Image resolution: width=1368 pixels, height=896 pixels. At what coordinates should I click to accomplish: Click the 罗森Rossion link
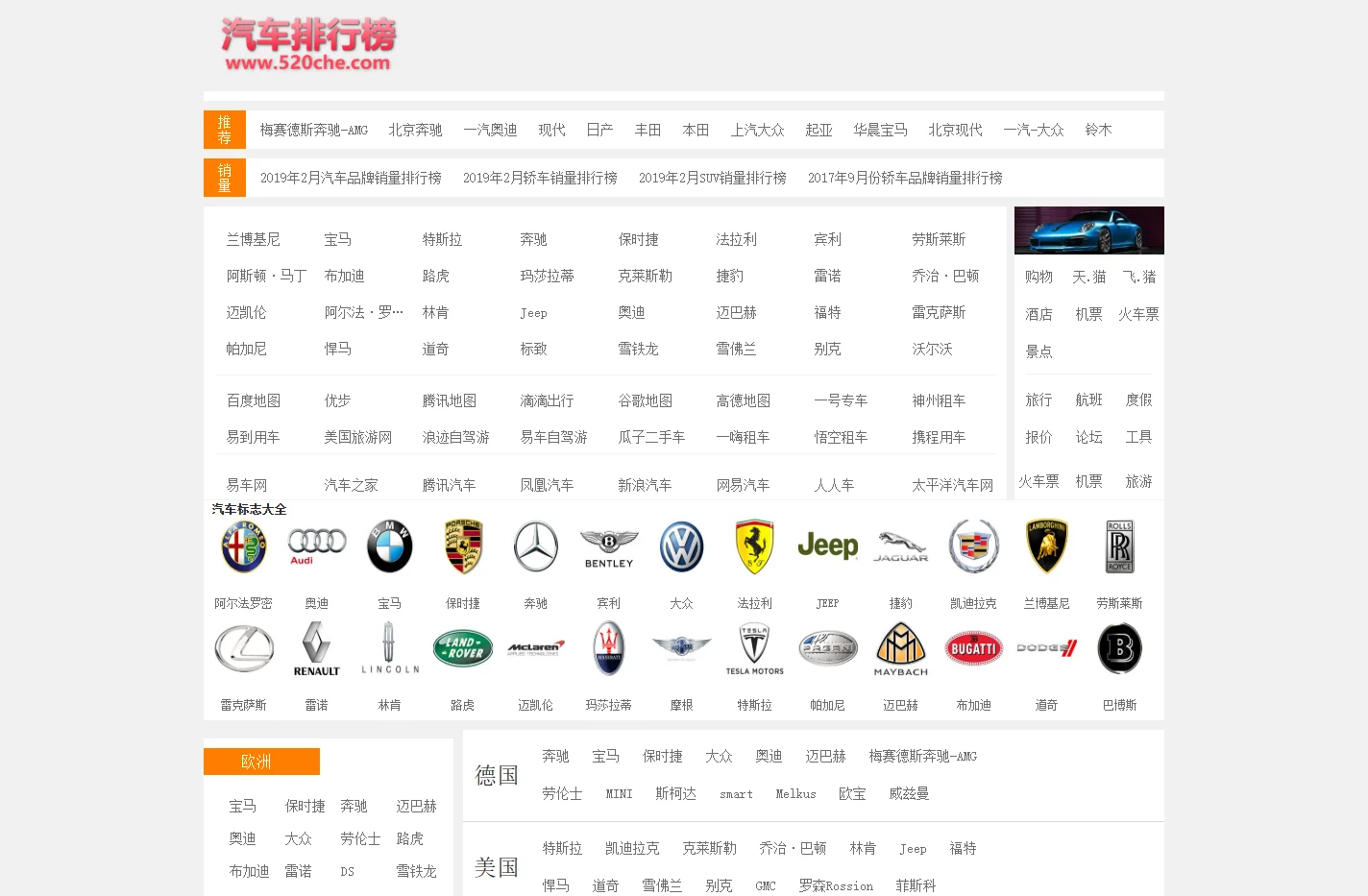tap(836, 885)
